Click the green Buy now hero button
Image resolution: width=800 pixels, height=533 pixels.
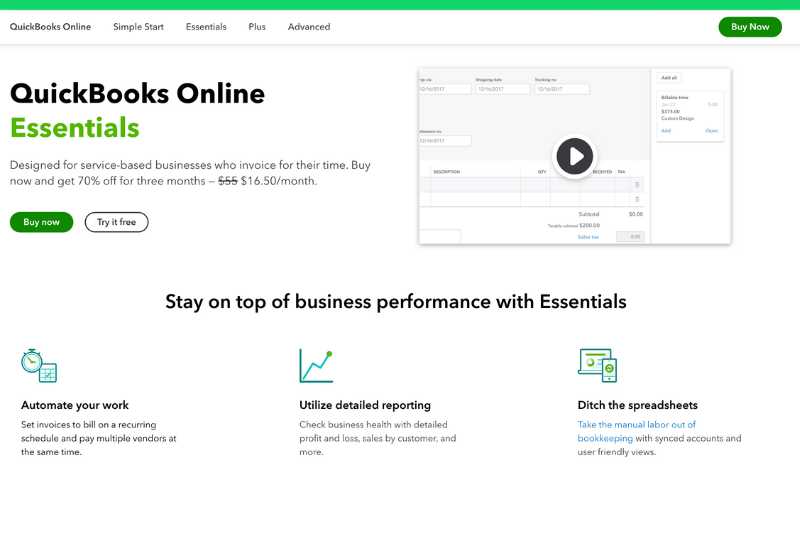point(41,222)
